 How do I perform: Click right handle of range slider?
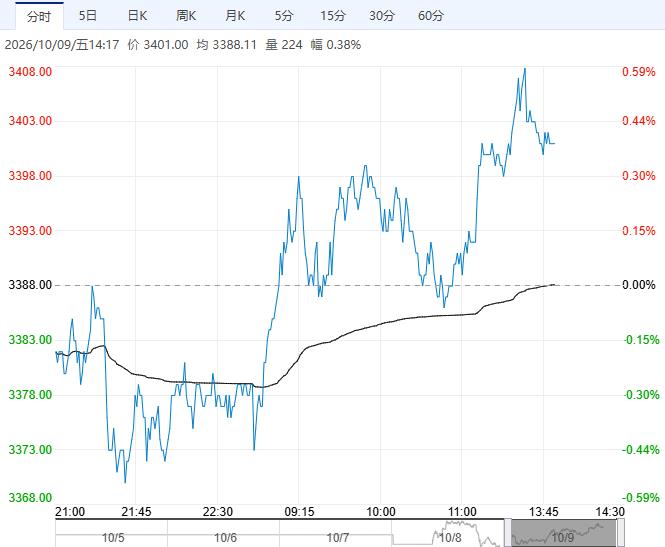coord(620,533)
